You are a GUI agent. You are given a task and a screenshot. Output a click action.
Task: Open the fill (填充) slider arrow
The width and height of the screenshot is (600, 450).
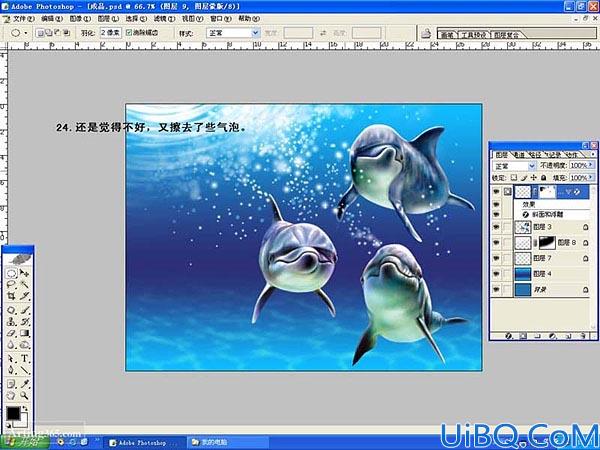(591, 178)
